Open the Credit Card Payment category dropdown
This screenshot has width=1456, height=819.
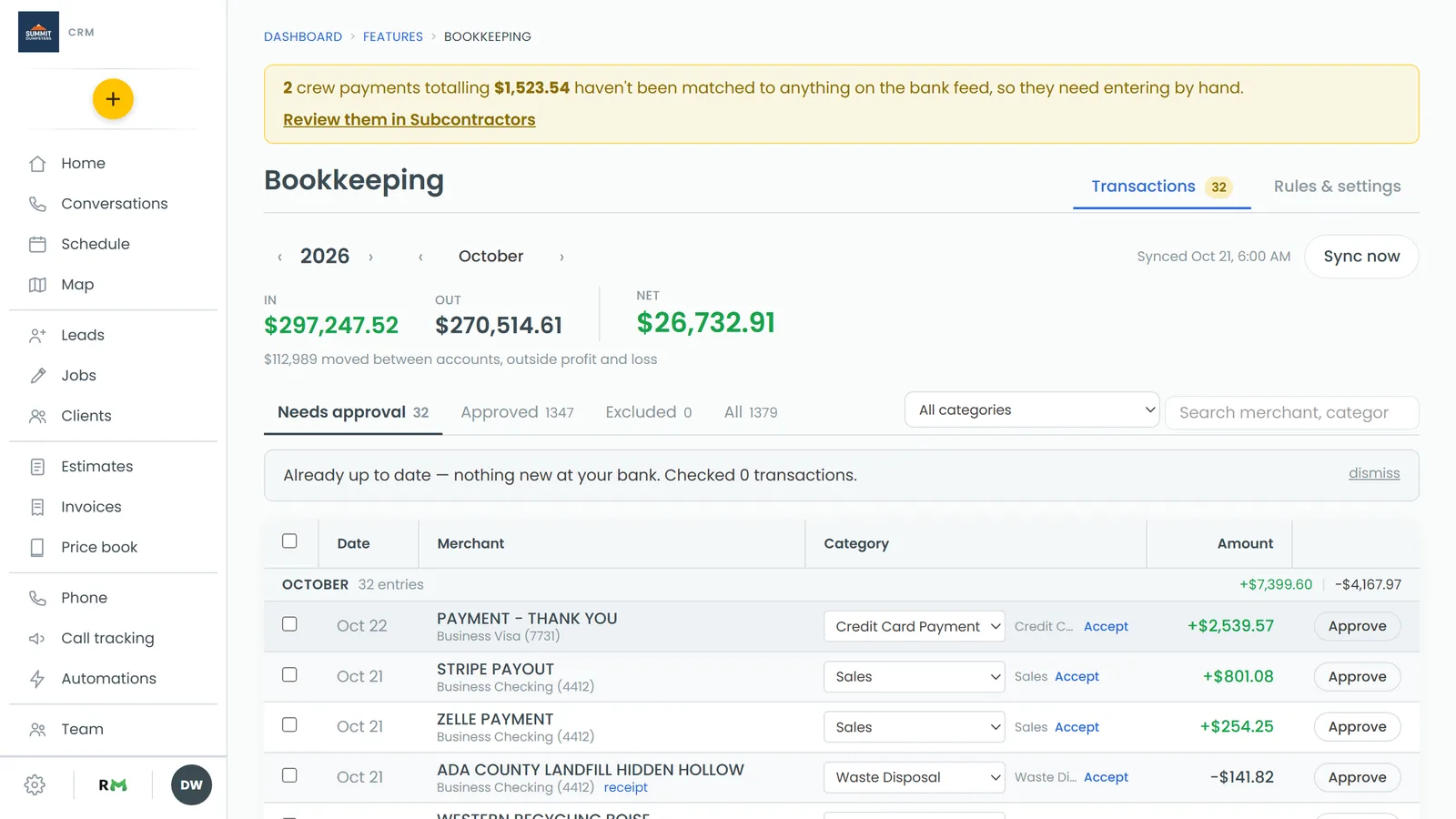[915, 626]
